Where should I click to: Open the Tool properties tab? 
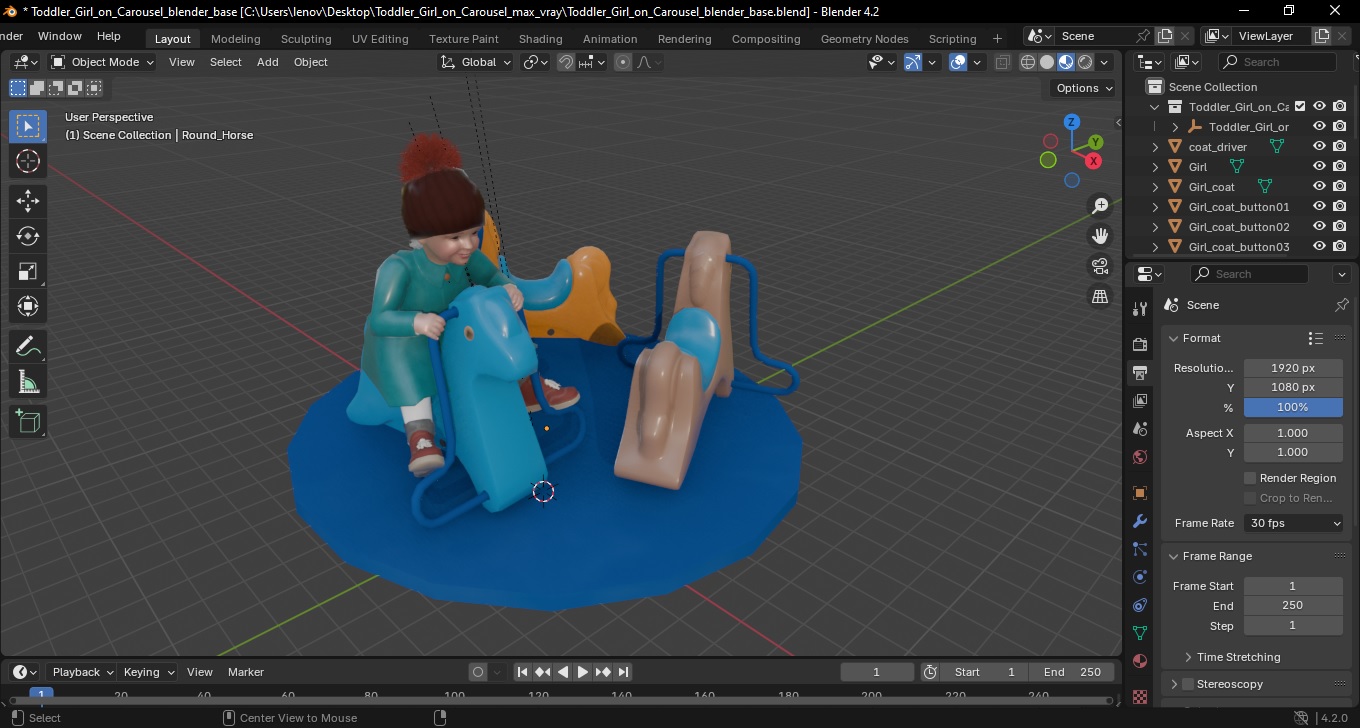click(x=1139, y=308)
